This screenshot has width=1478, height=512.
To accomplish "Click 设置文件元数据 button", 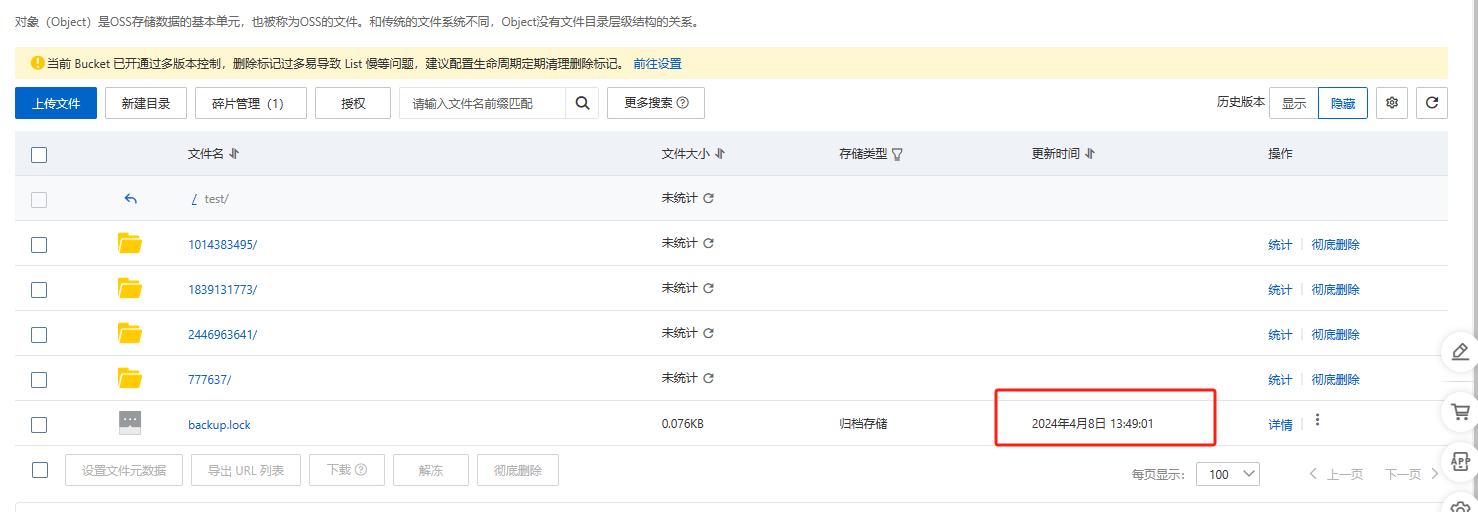I will 124,470.
